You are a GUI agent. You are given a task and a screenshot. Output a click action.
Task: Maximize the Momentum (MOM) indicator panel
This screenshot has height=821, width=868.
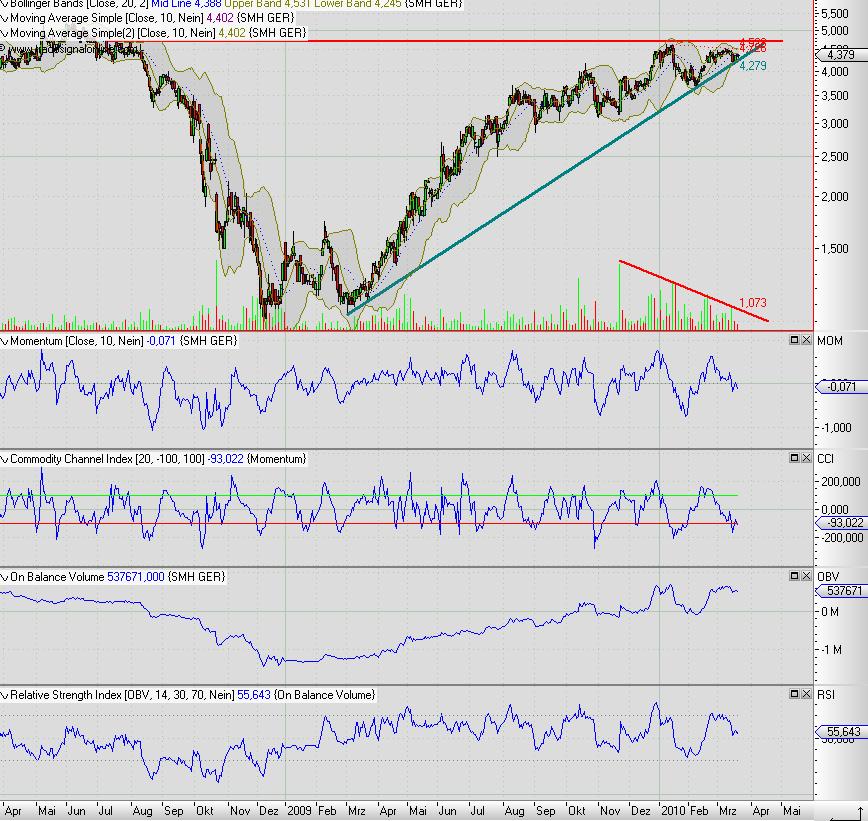coord(794,341)
